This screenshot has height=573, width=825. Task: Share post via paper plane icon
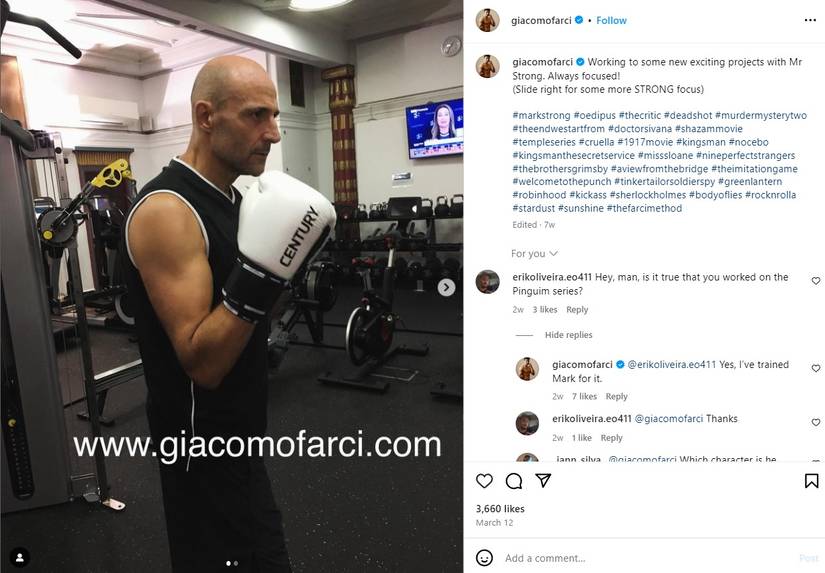point(543,480)
